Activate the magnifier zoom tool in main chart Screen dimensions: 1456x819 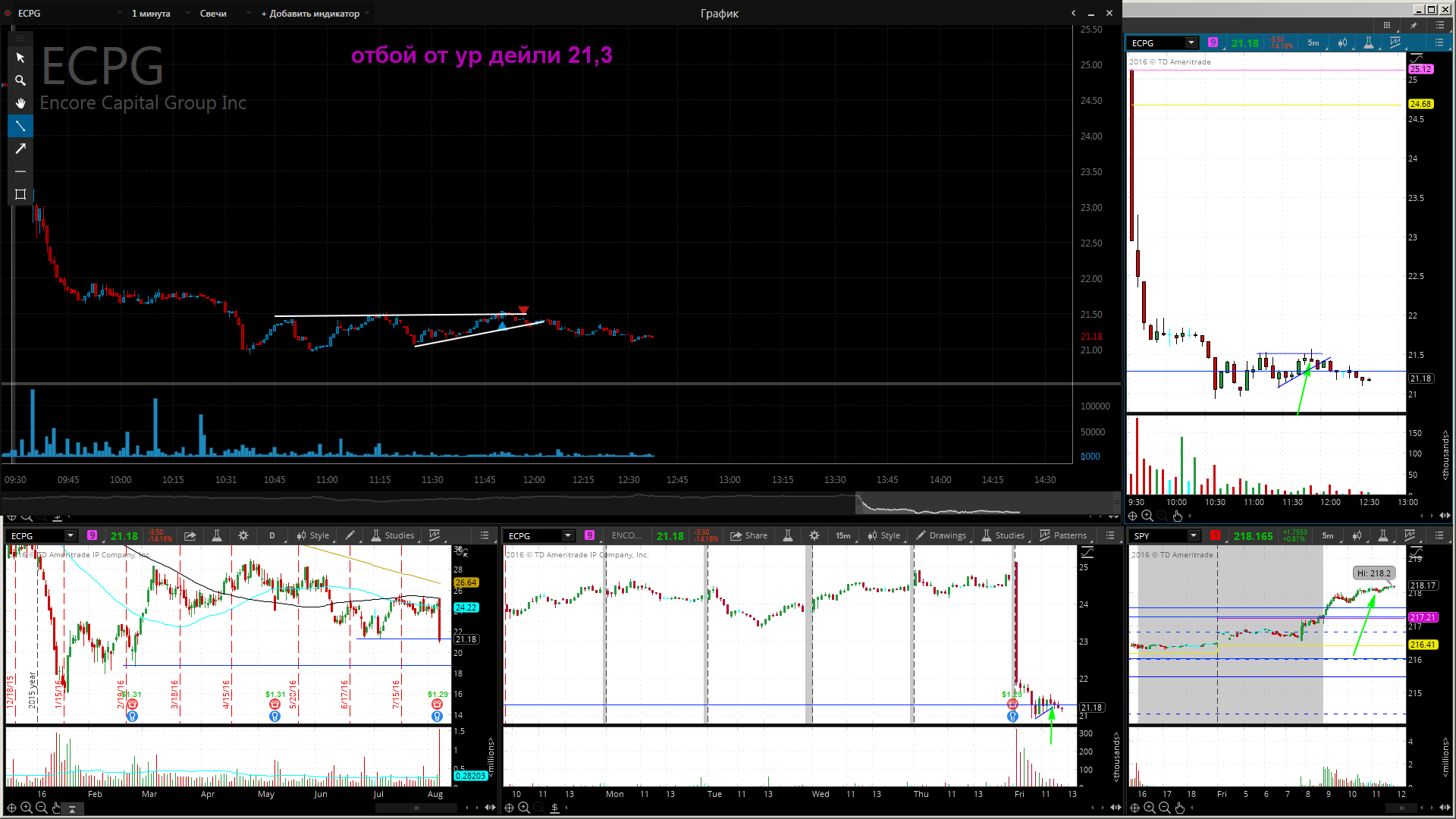tap(20, 80)
